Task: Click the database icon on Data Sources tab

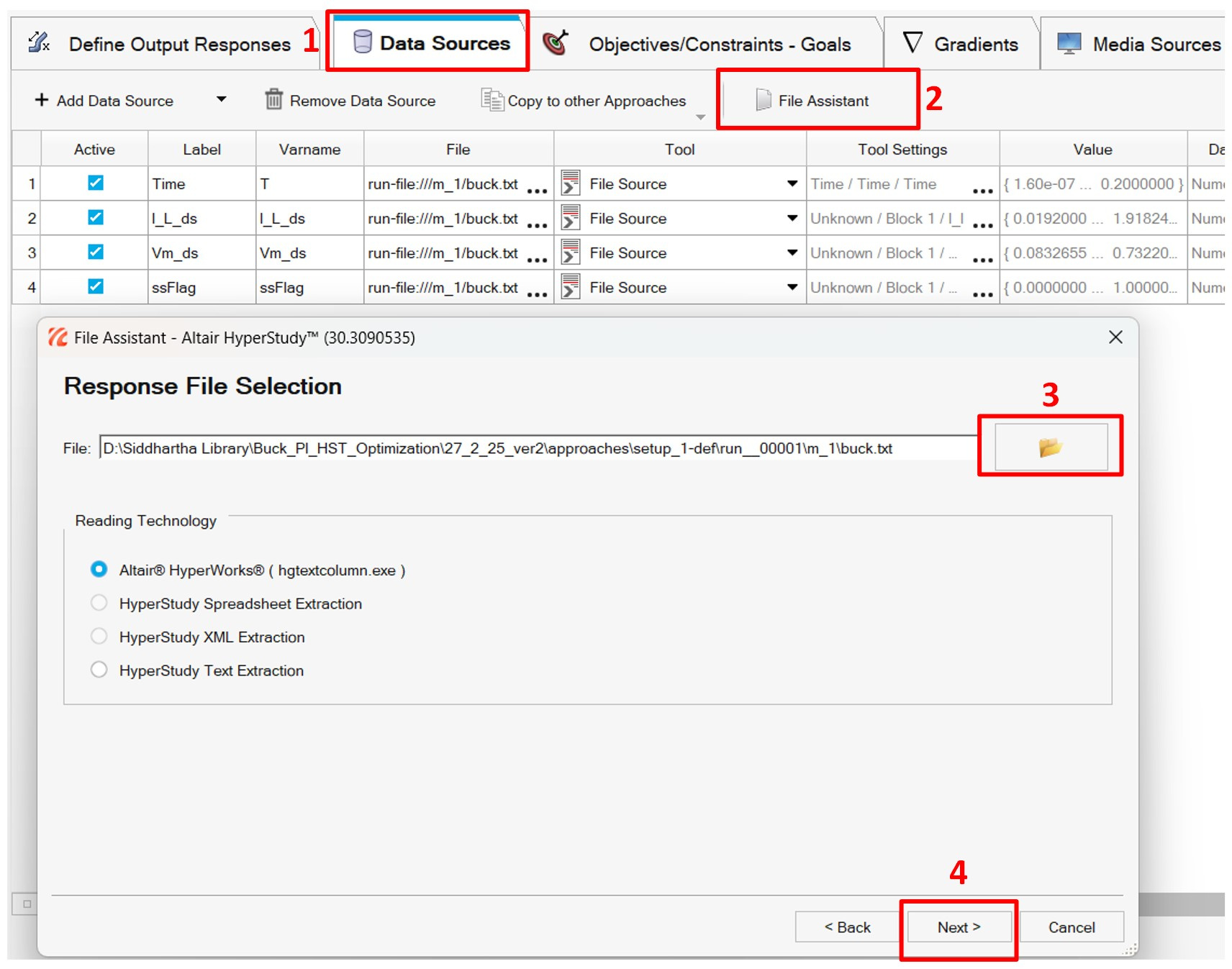Action: coord(363,42)
